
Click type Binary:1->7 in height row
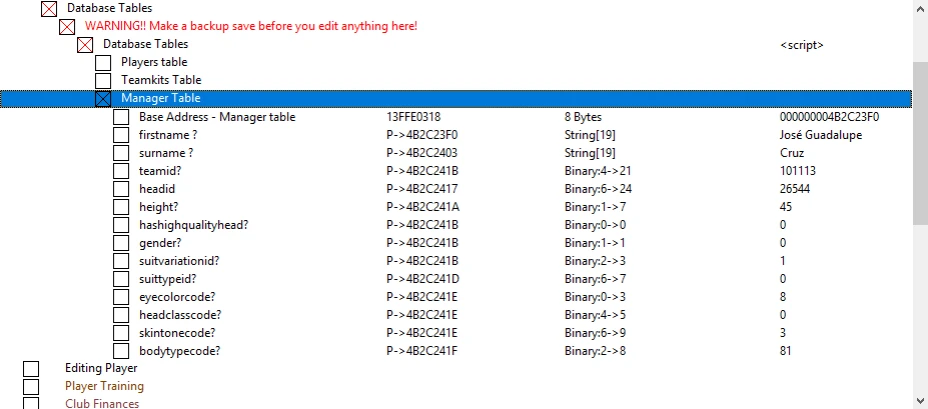click(595, 207)
